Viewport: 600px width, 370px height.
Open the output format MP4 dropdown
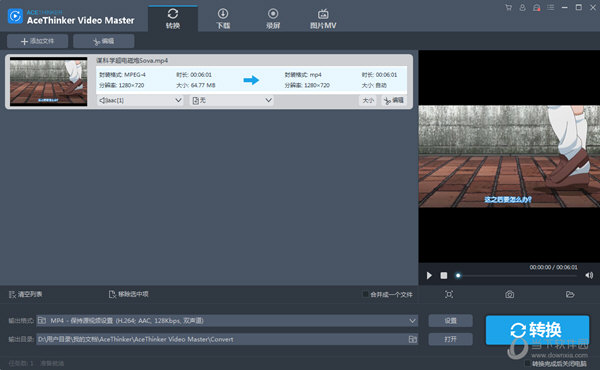point(227,321)
